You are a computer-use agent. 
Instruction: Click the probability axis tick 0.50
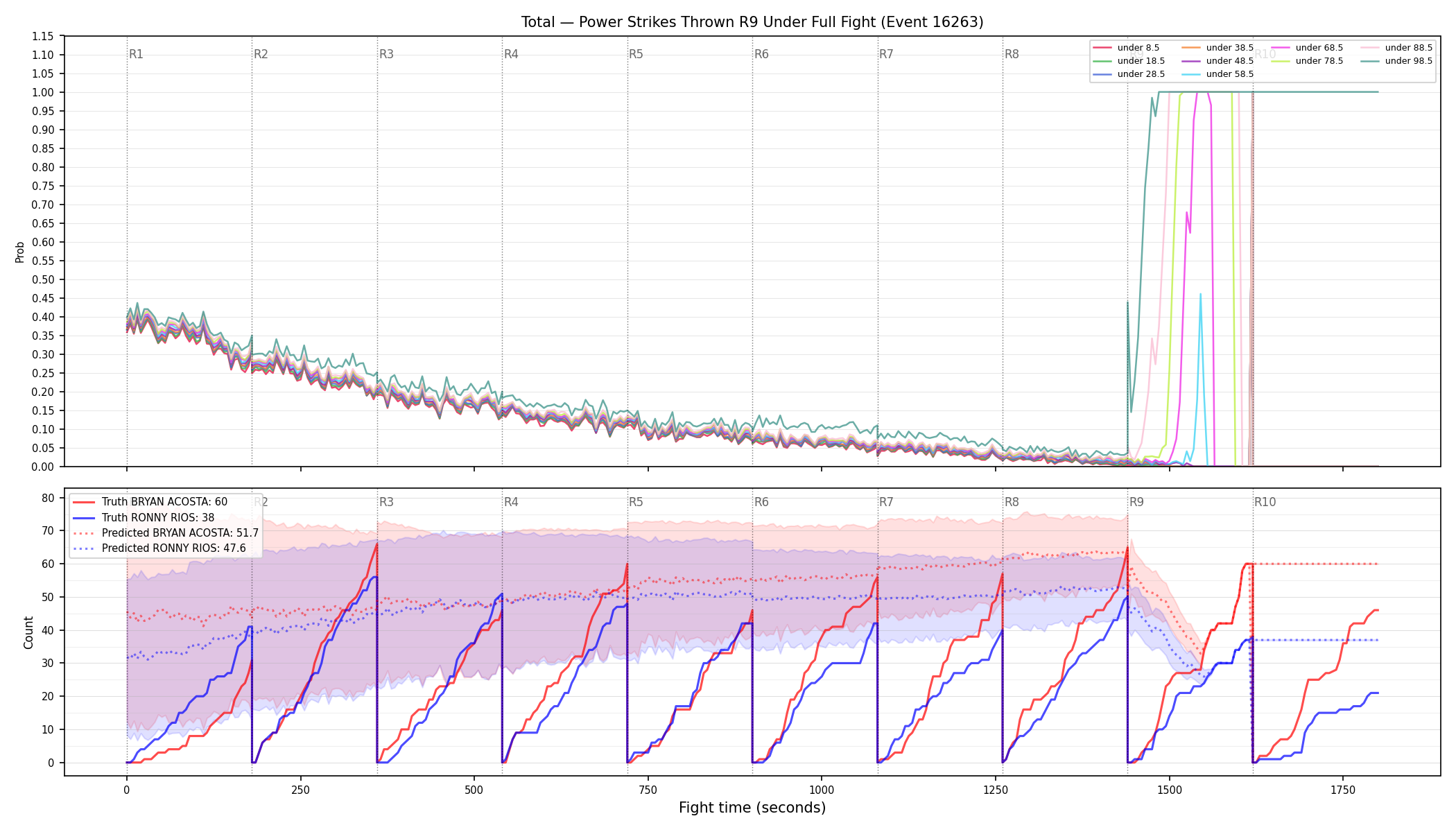[x=43, y=279]
